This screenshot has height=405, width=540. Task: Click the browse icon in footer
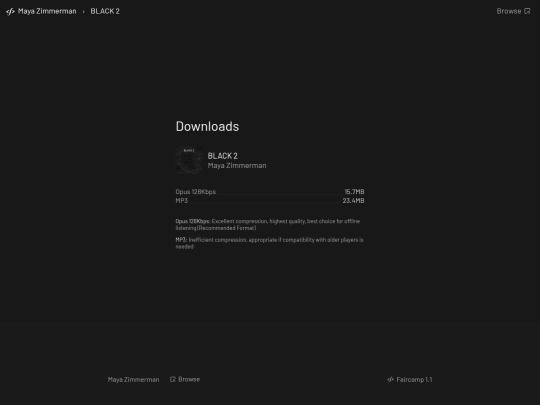click(173, 380)
